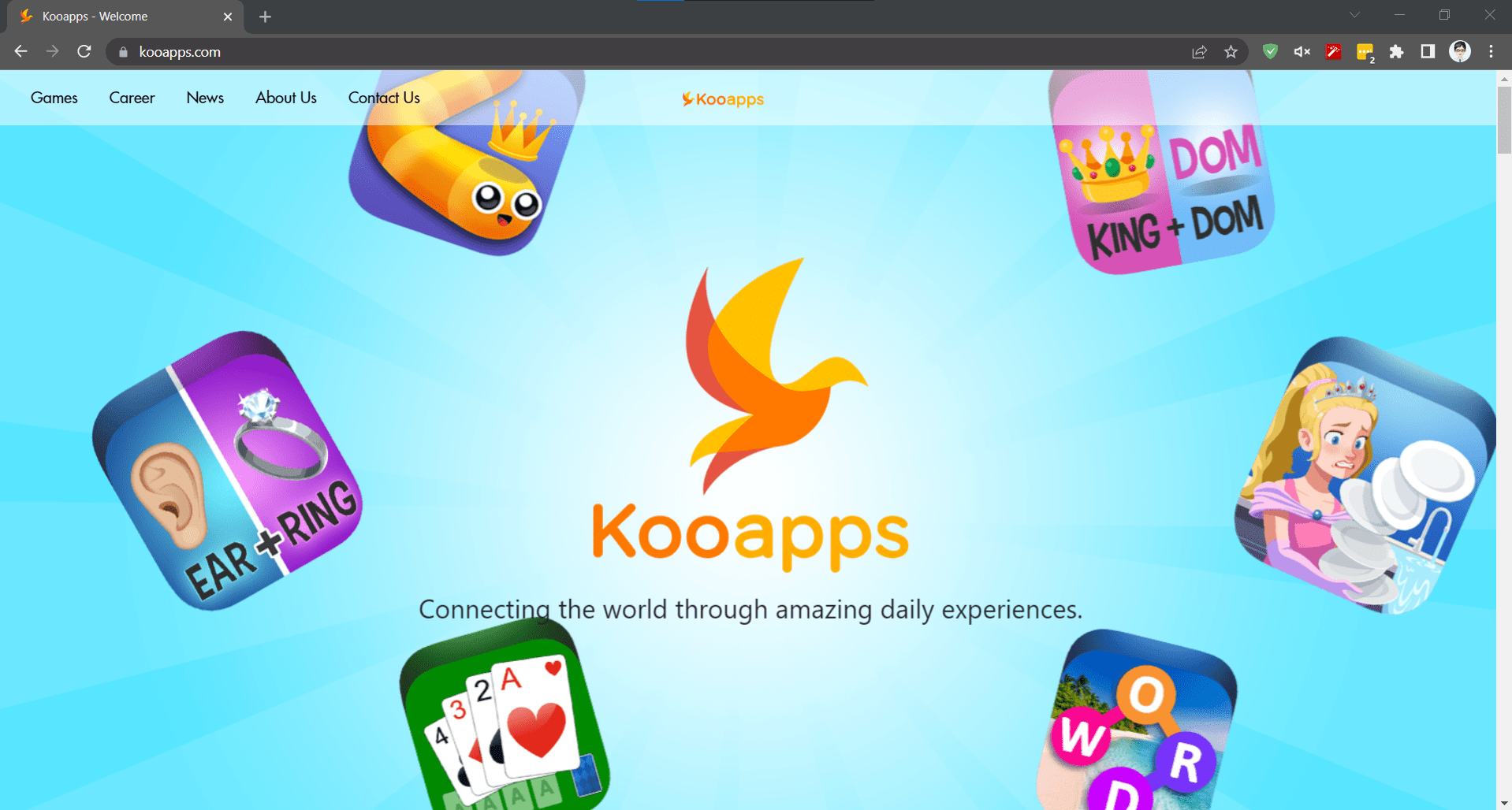This screenshot has height=810, width=1512.
Task: Minimize the Chrome window
Action: coord(1399,15)
